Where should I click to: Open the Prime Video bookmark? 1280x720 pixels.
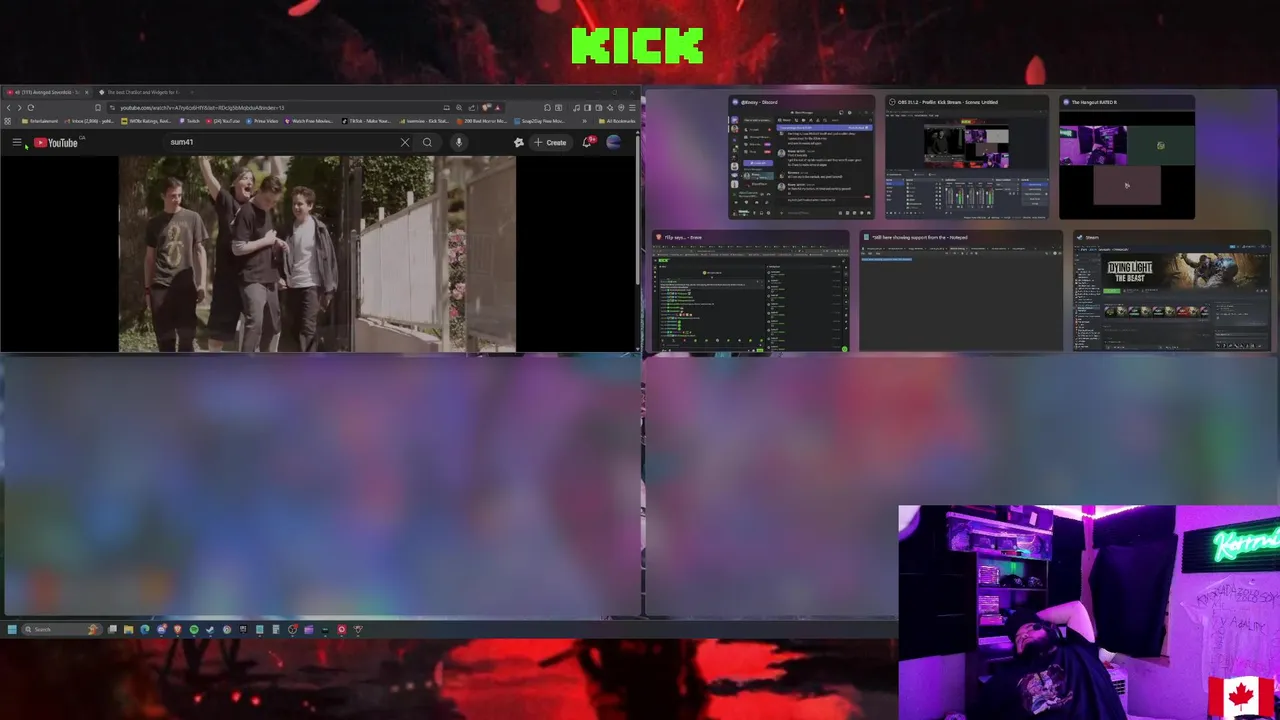[x=260, y=121]
